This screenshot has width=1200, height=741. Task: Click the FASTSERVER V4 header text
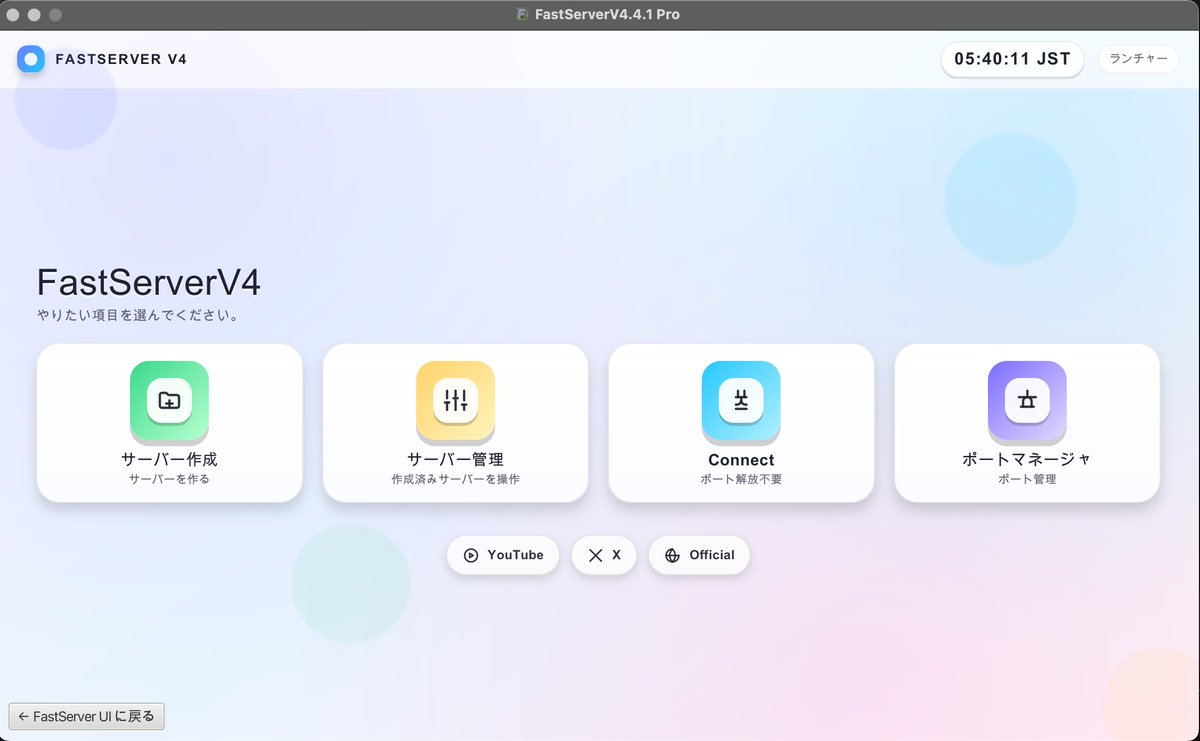point(121,59)
